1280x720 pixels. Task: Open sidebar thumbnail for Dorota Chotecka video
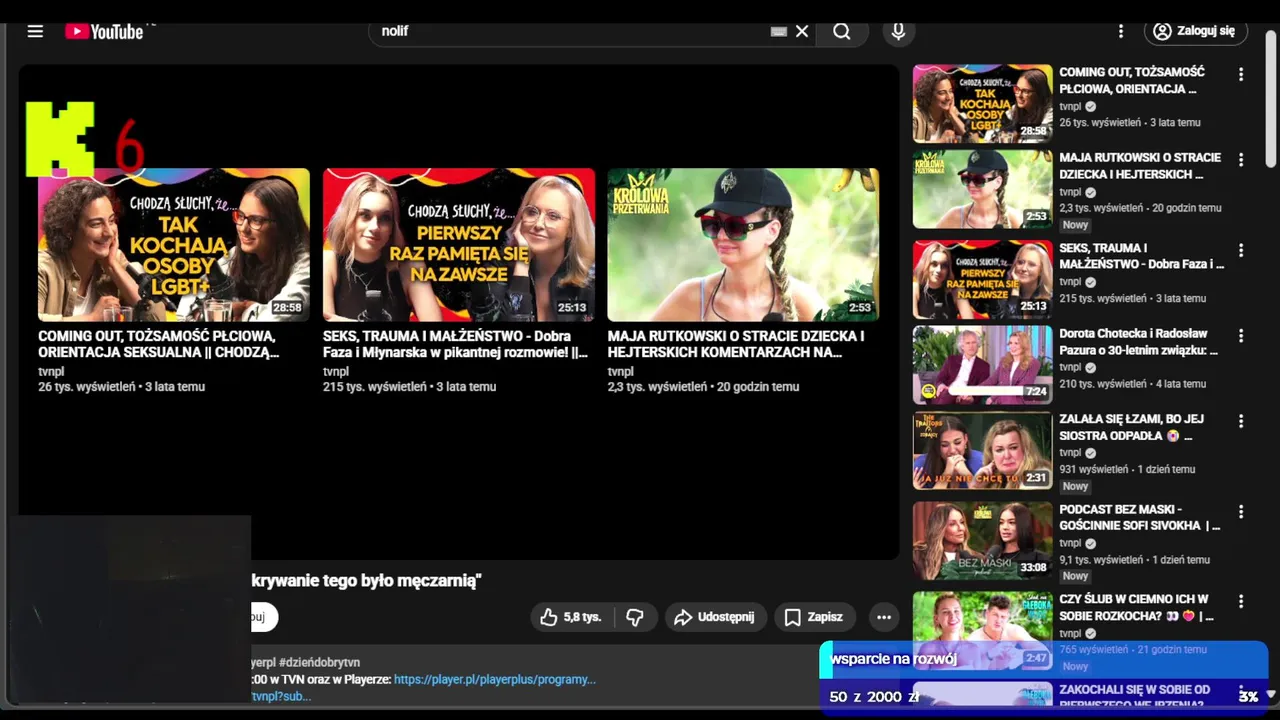982,365
